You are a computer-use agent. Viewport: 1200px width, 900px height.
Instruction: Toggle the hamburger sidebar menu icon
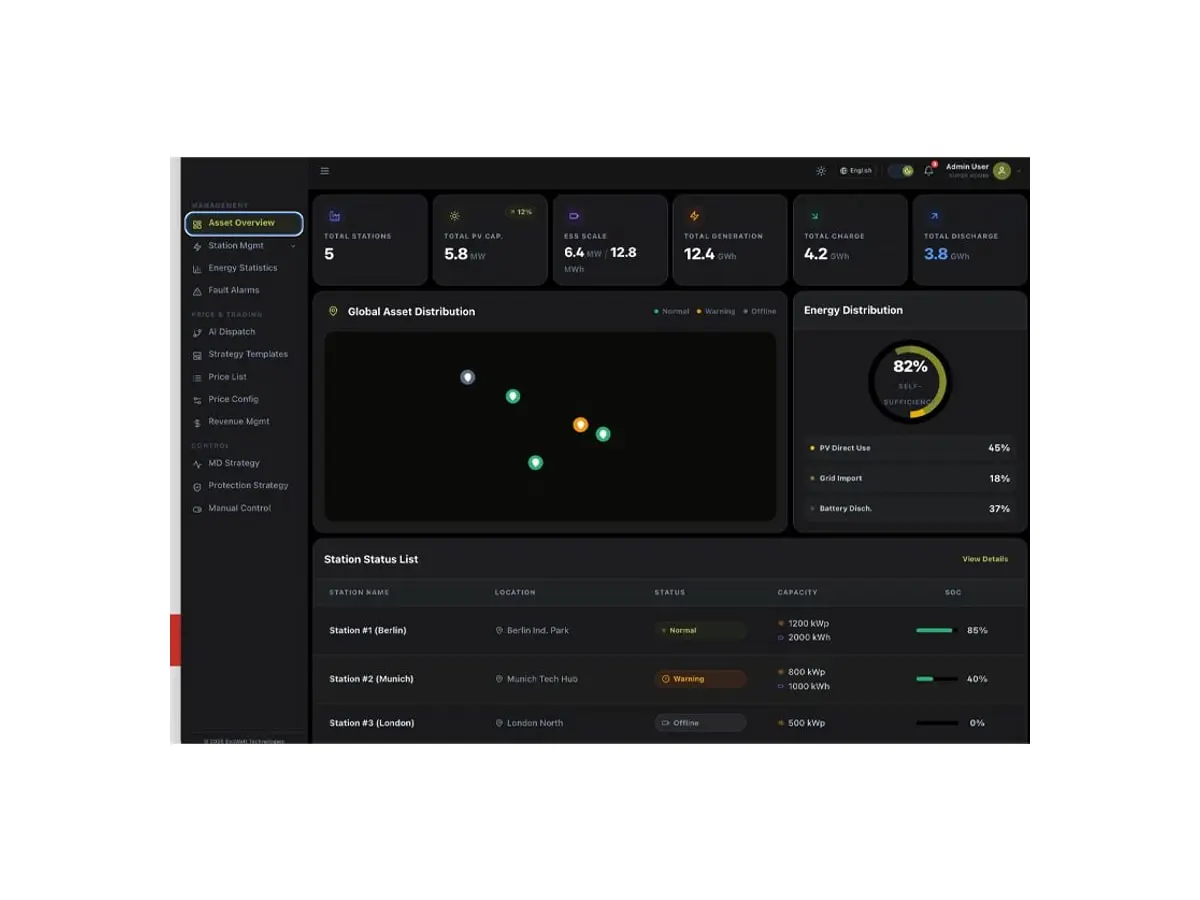(x=324, y=171)
